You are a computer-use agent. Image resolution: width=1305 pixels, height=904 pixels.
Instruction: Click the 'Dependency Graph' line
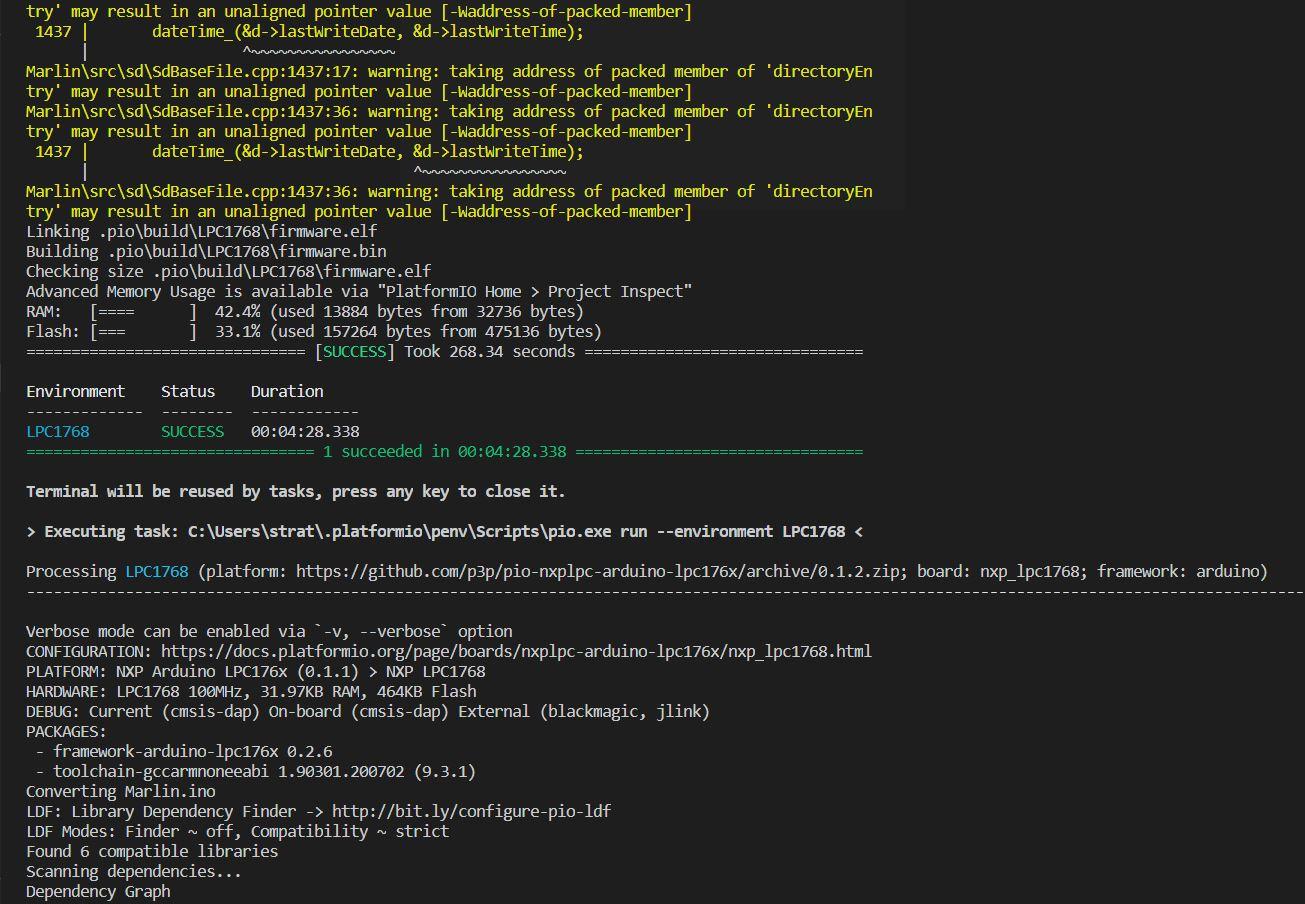click(98, 891)
